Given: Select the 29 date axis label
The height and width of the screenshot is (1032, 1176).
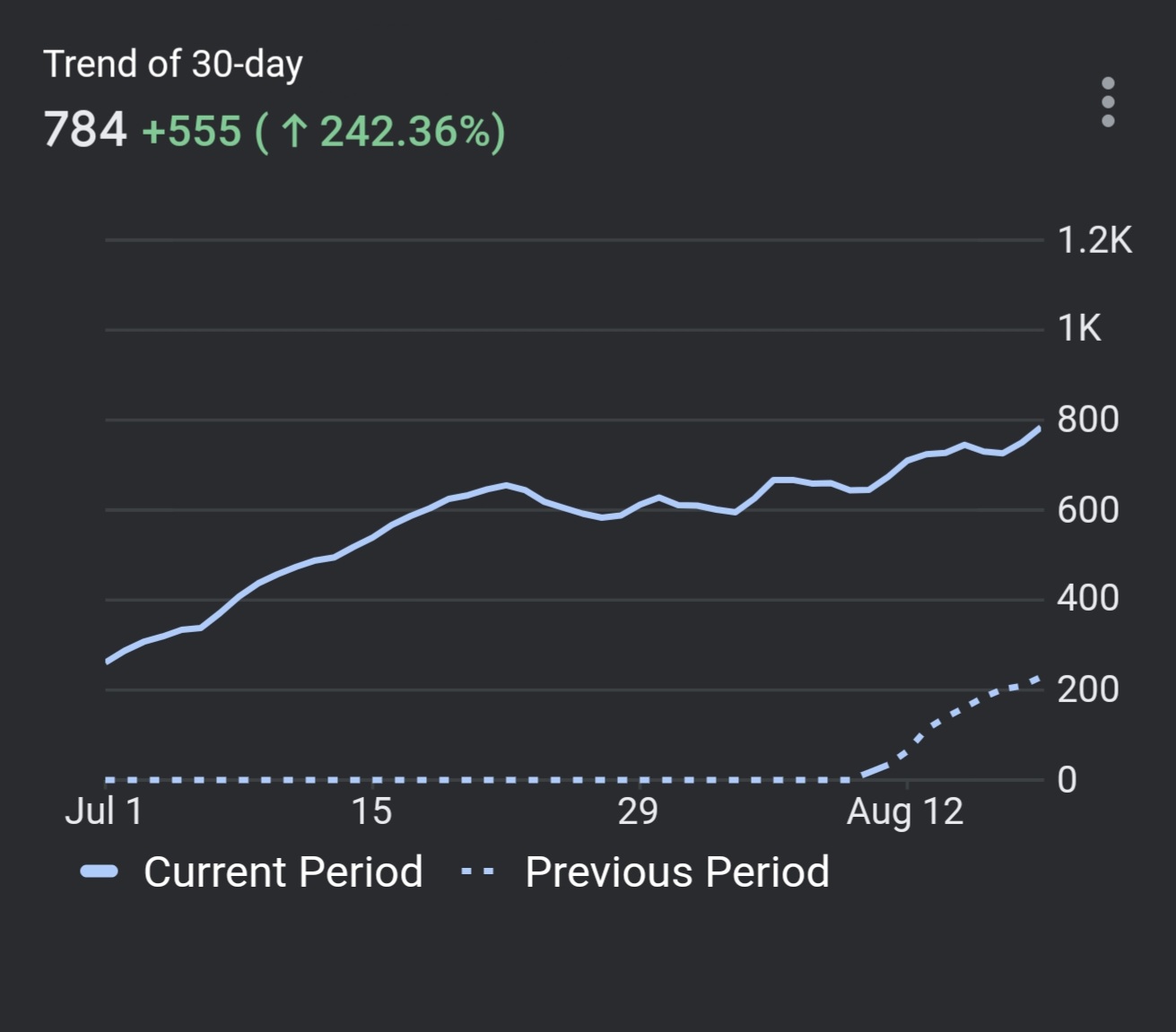Looking at the screenshot, I should point(638,811).
